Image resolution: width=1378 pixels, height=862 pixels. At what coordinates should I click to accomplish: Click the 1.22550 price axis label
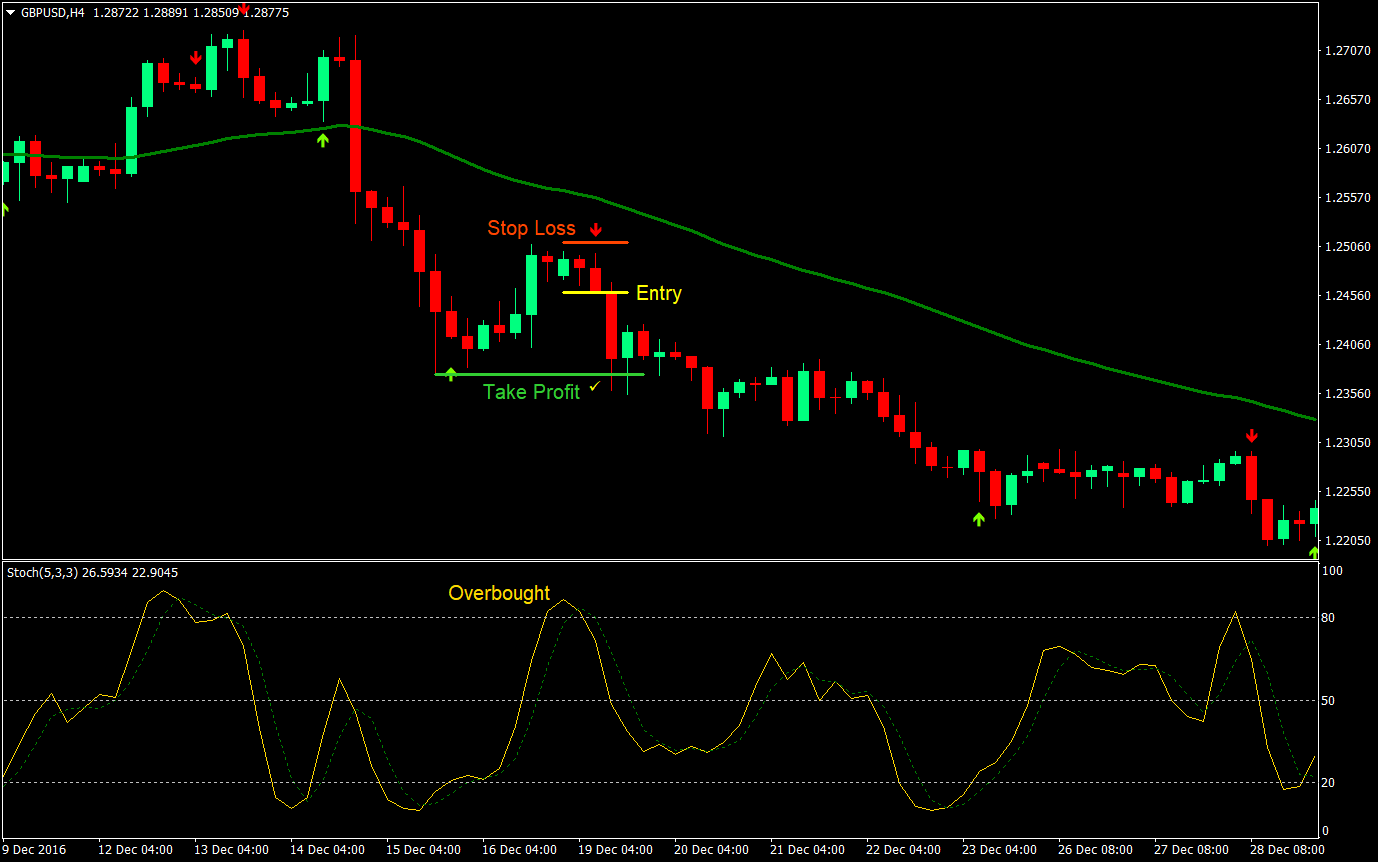1346,491
